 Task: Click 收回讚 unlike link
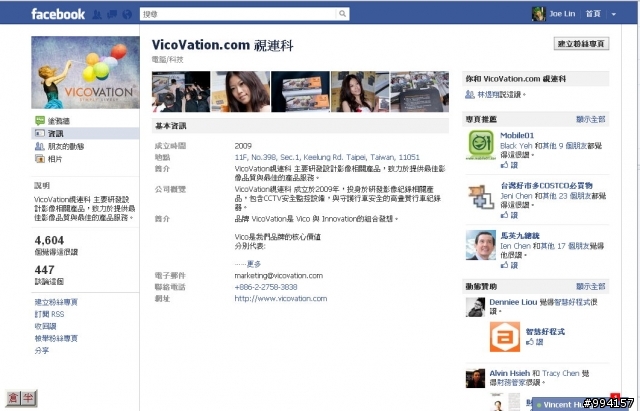tap(45, 326)
